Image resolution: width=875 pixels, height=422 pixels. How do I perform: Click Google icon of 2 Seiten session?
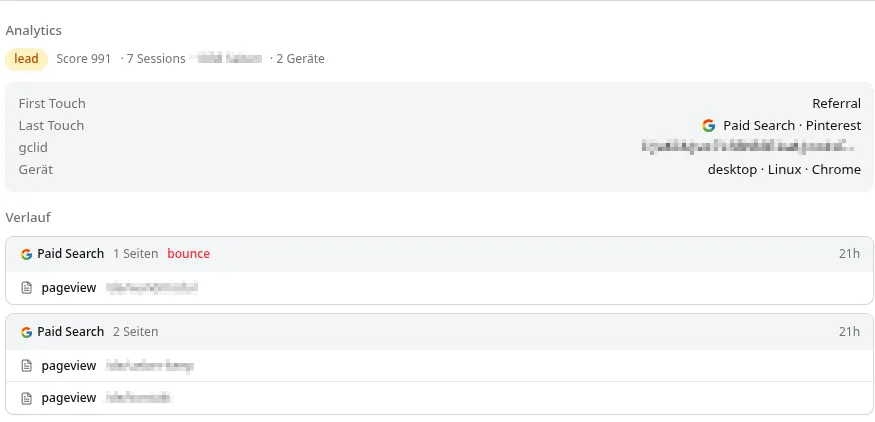pos(26,332)
